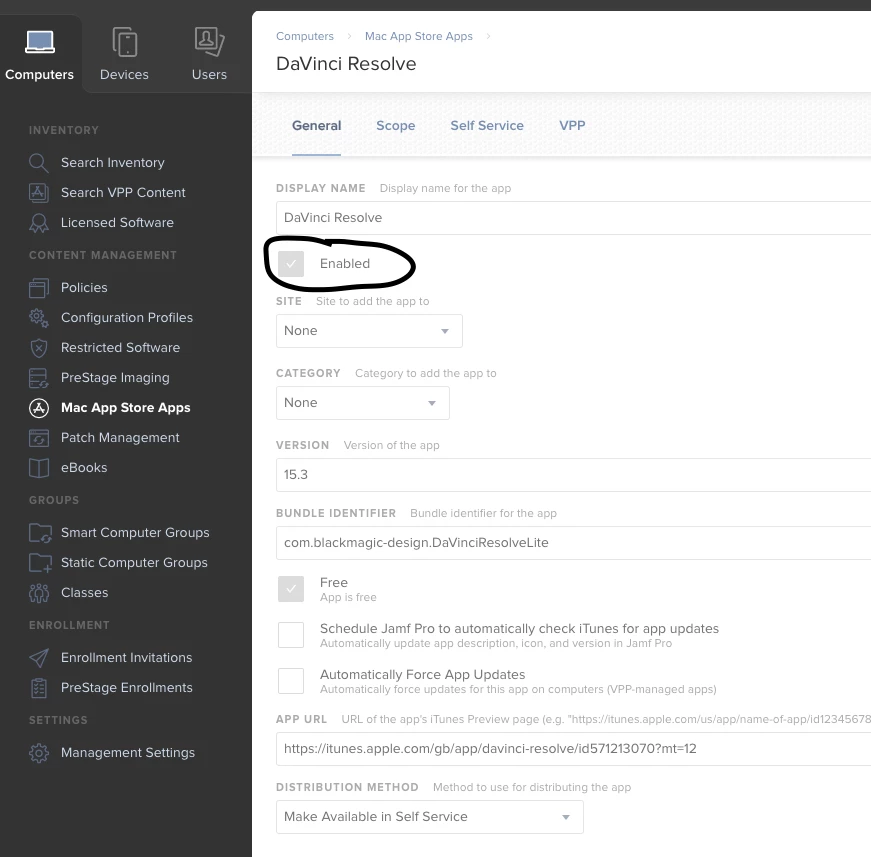Enable scheduled iTunes app update checks
The image size is (871, 857).
tap(291, 635)
